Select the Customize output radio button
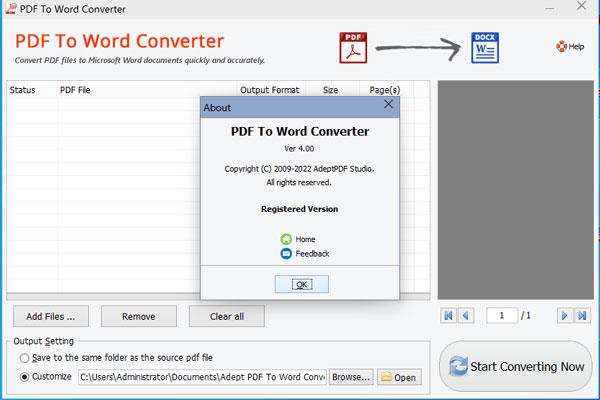The height and width of the screenshot is (400, 600). tap(24, 377)
